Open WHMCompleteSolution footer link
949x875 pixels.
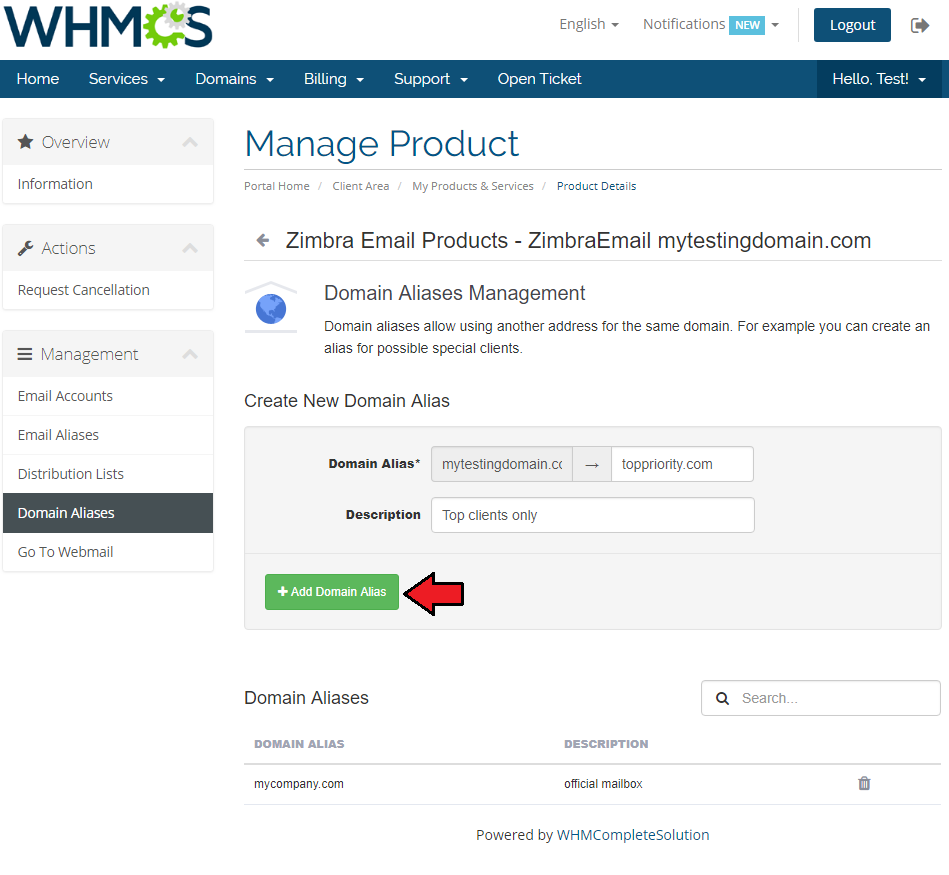point(632,835)
